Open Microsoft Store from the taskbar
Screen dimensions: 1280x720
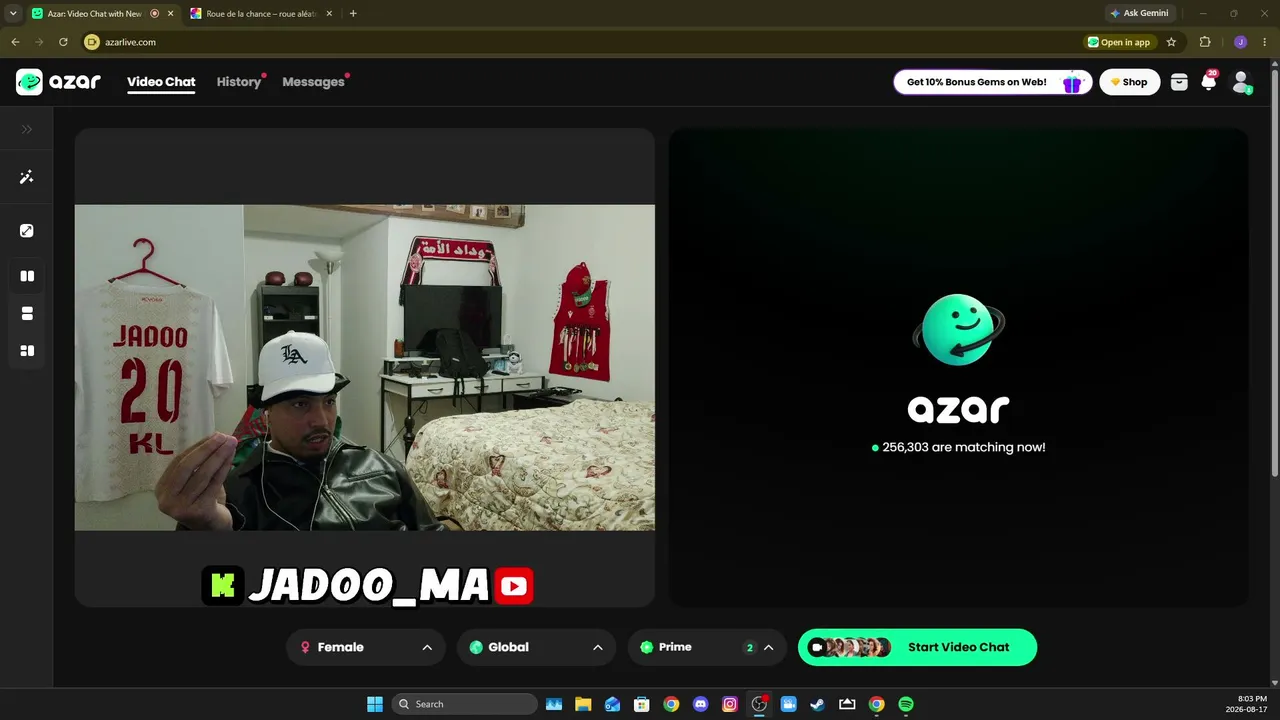pyautogui.click(x=642, y=704)
